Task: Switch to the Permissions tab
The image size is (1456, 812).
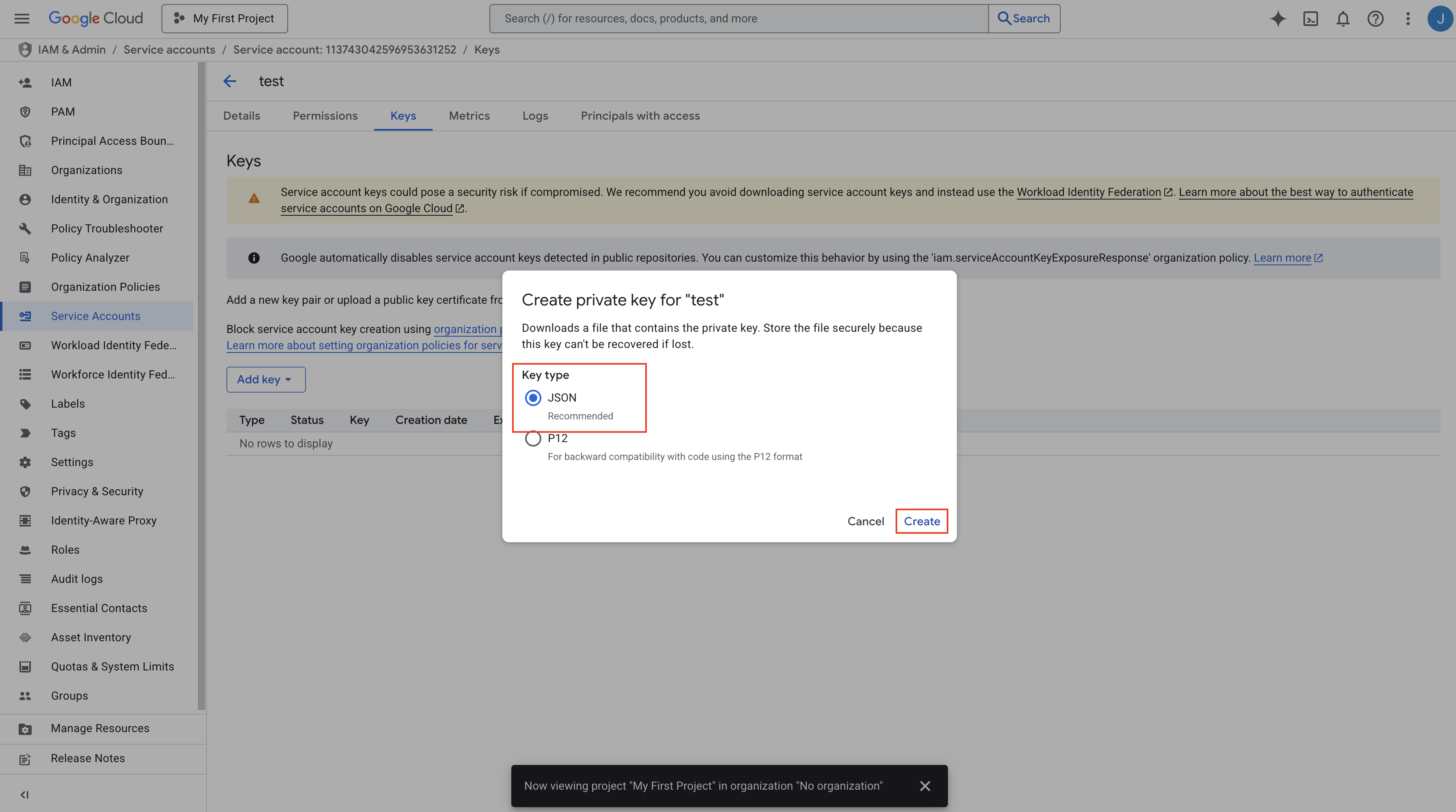Action: click(x=325, y=116)
